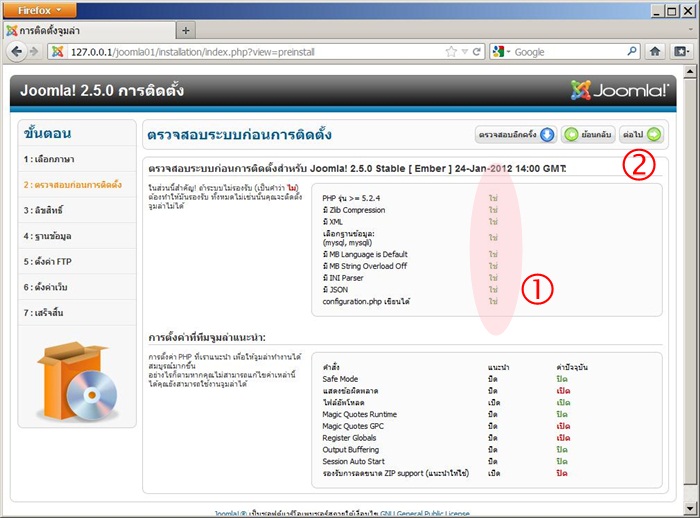The height and width of the screenshot is (518, 700).
Task: Open the tab list dropdown arrow
Action: 691,29
